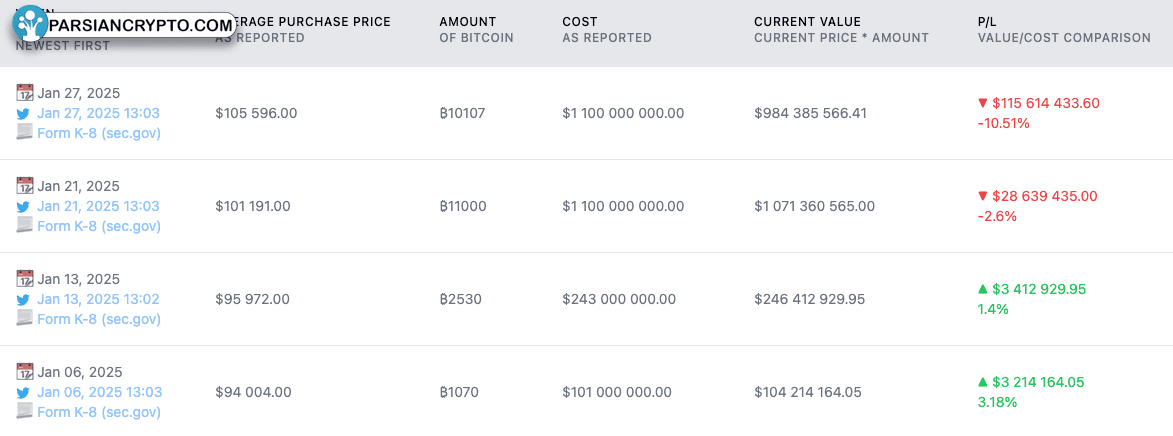This screenshot has width=1173, height=436.
Task: Select the ₿10107 amount cell
Action: point(462,114)
